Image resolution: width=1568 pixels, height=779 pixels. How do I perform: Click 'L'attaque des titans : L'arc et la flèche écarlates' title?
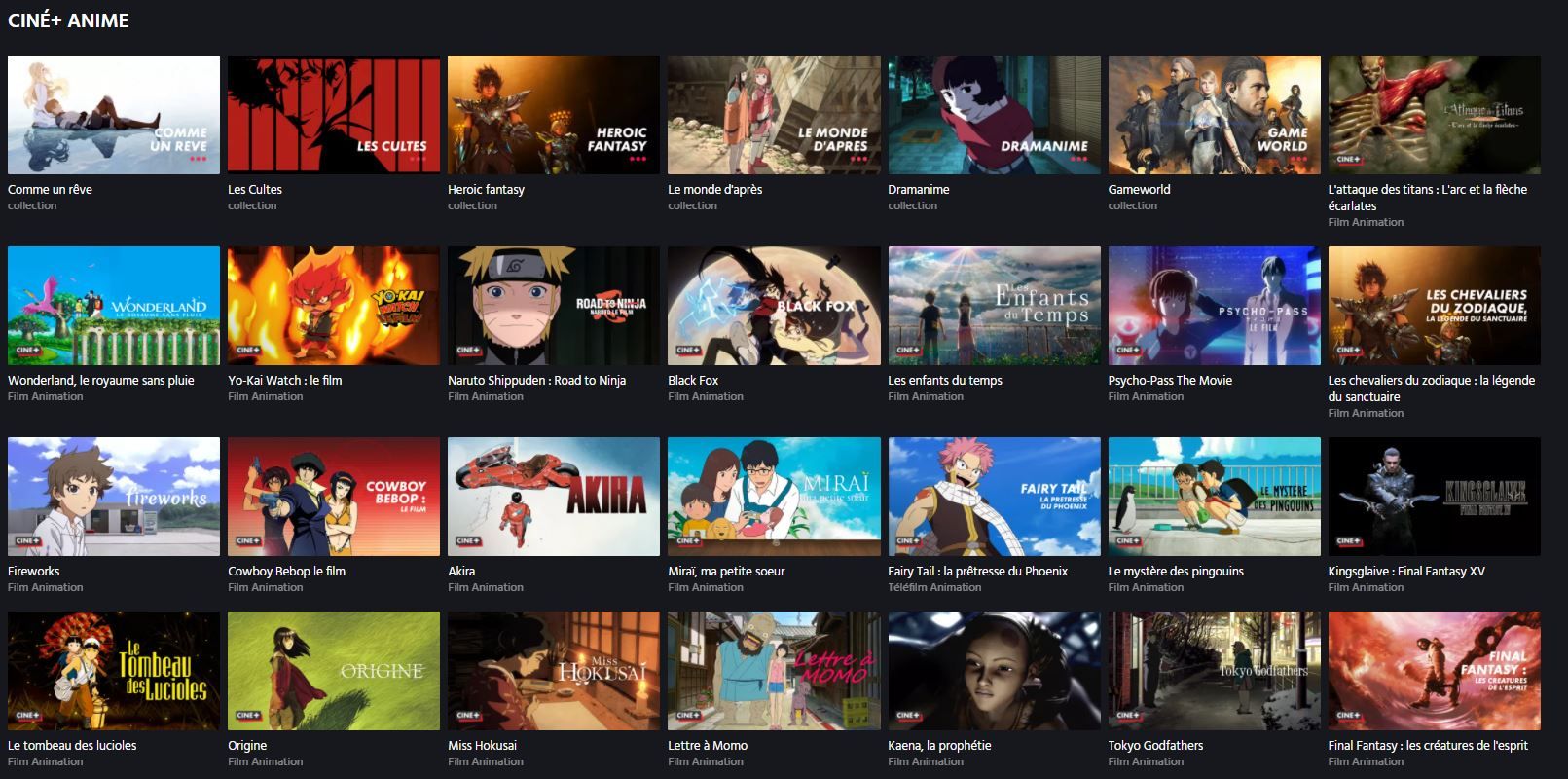tap(1428, 198)
